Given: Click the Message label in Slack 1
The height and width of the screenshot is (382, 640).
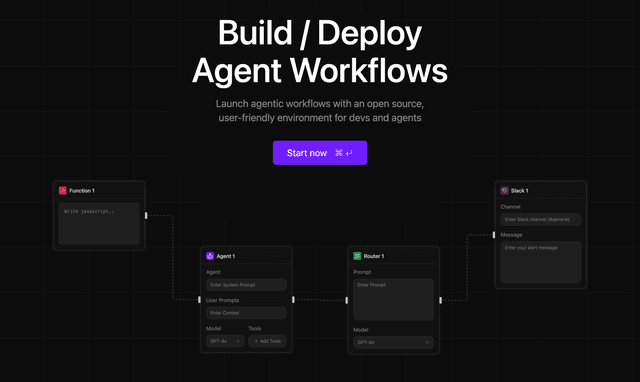Looking at the screenshot, I should 511,235.
